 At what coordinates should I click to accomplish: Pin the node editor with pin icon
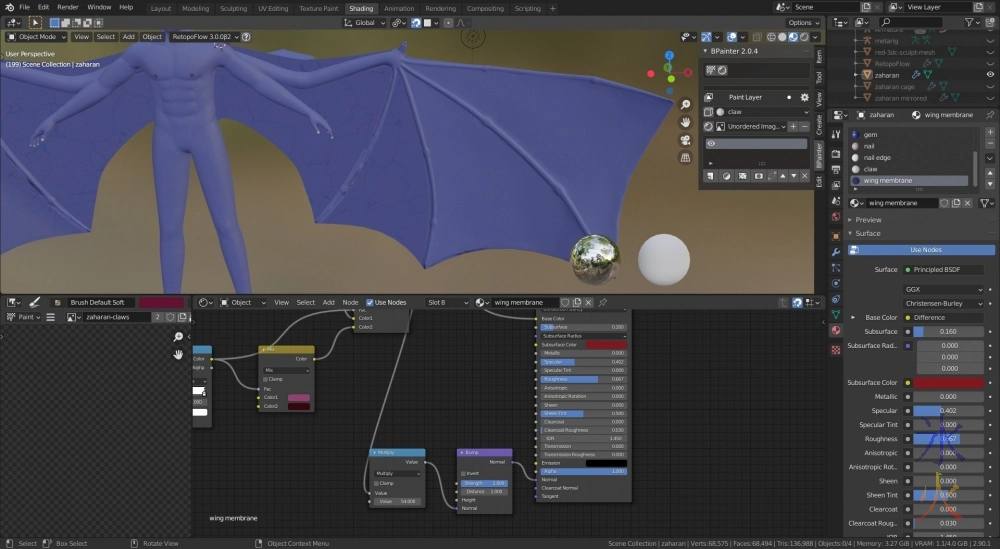[603, 302]
